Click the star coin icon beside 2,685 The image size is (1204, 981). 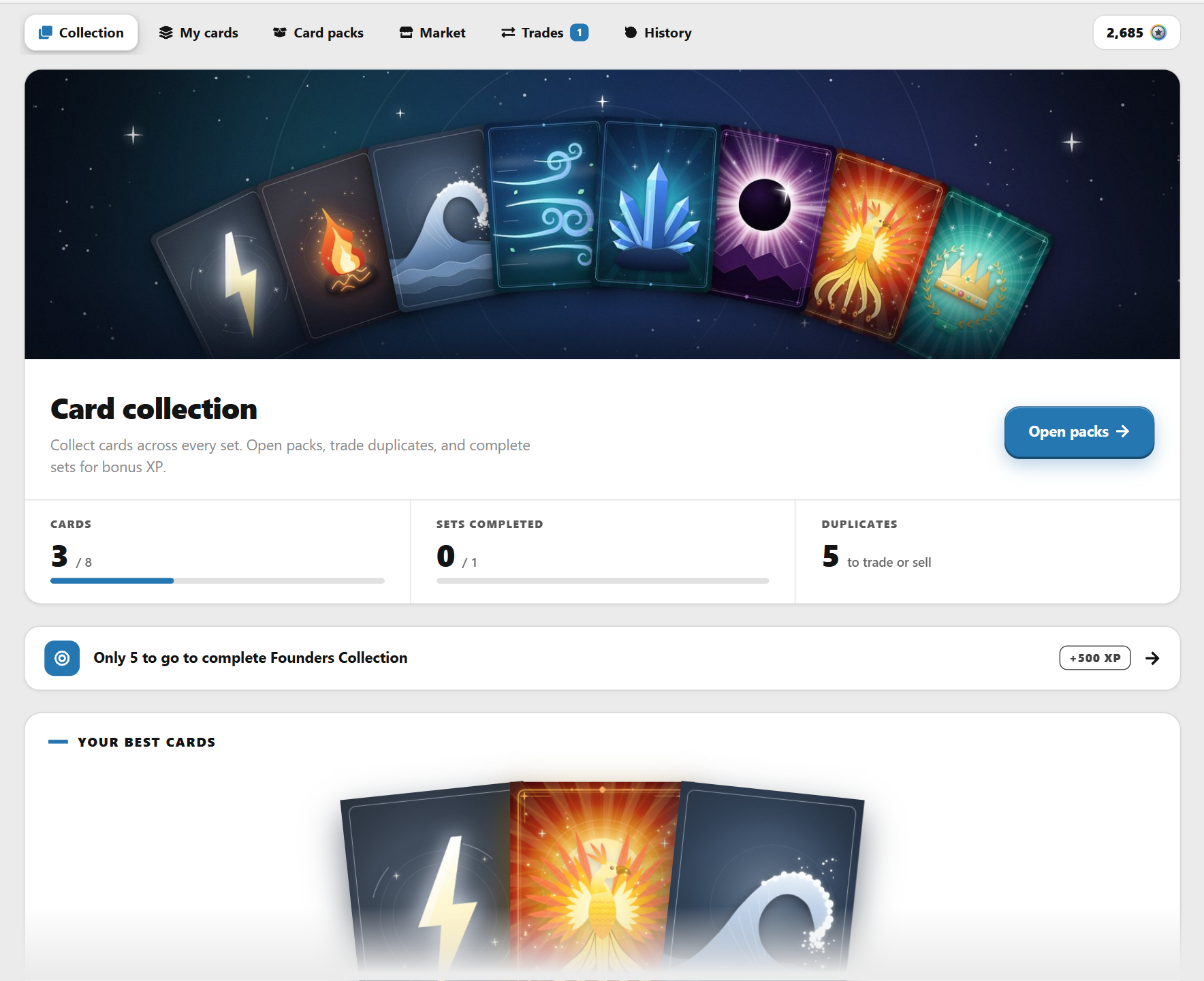1158,33
